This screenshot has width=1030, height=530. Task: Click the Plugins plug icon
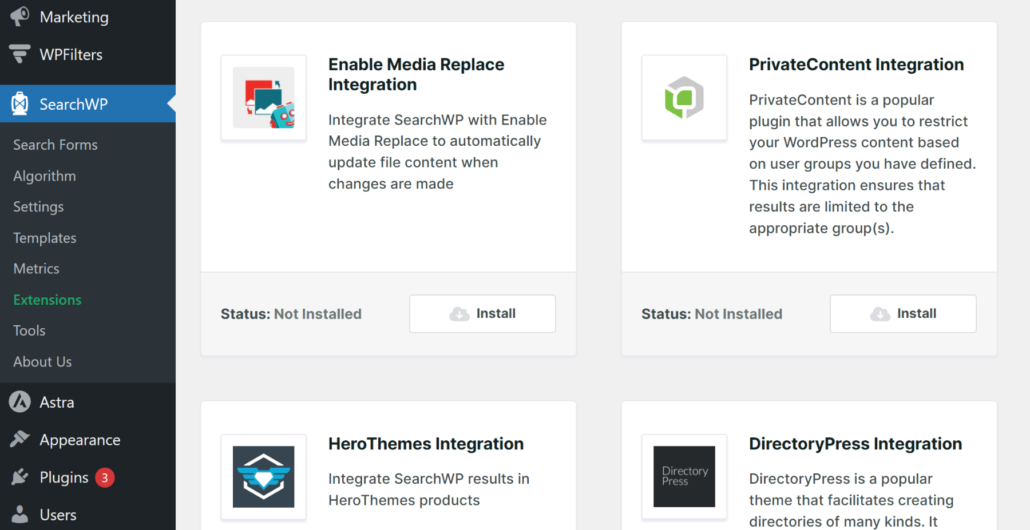pos(20,477)
